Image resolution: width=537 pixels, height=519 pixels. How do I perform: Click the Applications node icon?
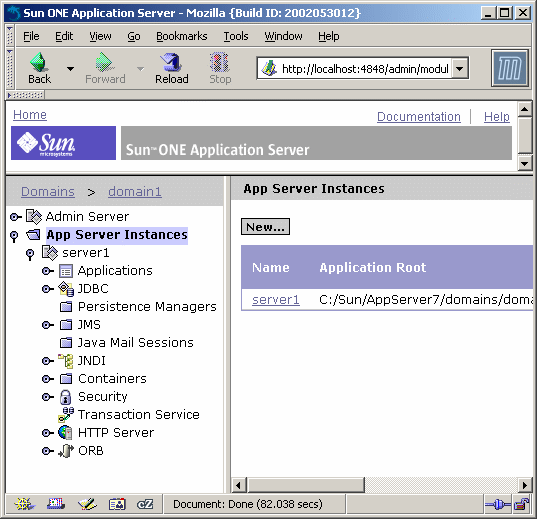66,271
